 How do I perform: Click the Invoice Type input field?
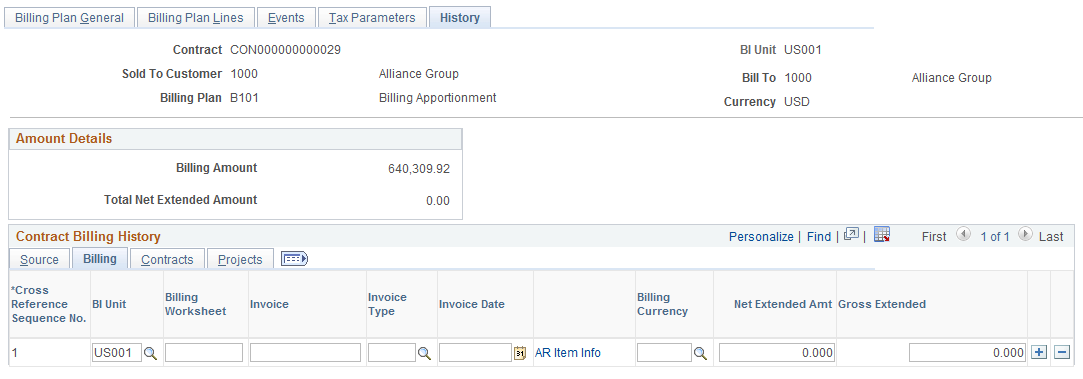pyautogui.click(x=392, y=353)
